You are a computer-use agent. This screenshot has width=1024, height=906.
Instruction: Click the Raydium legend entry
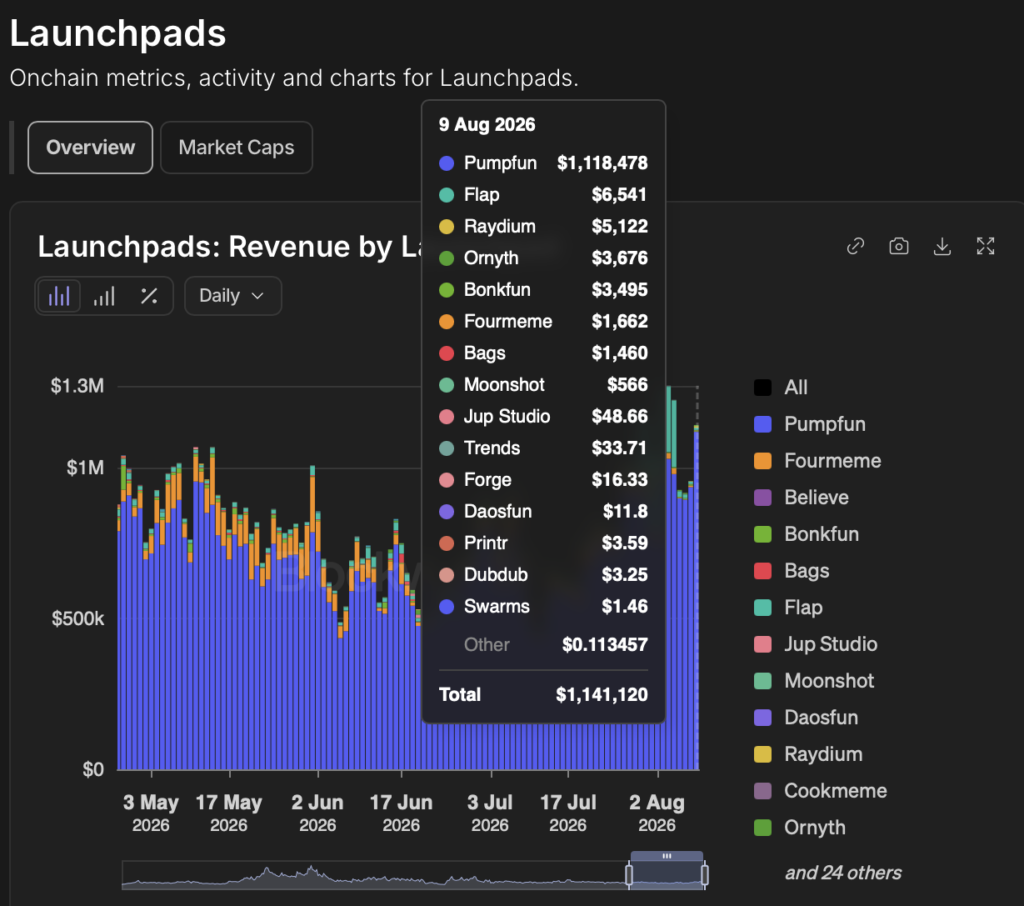coord(808,754)
